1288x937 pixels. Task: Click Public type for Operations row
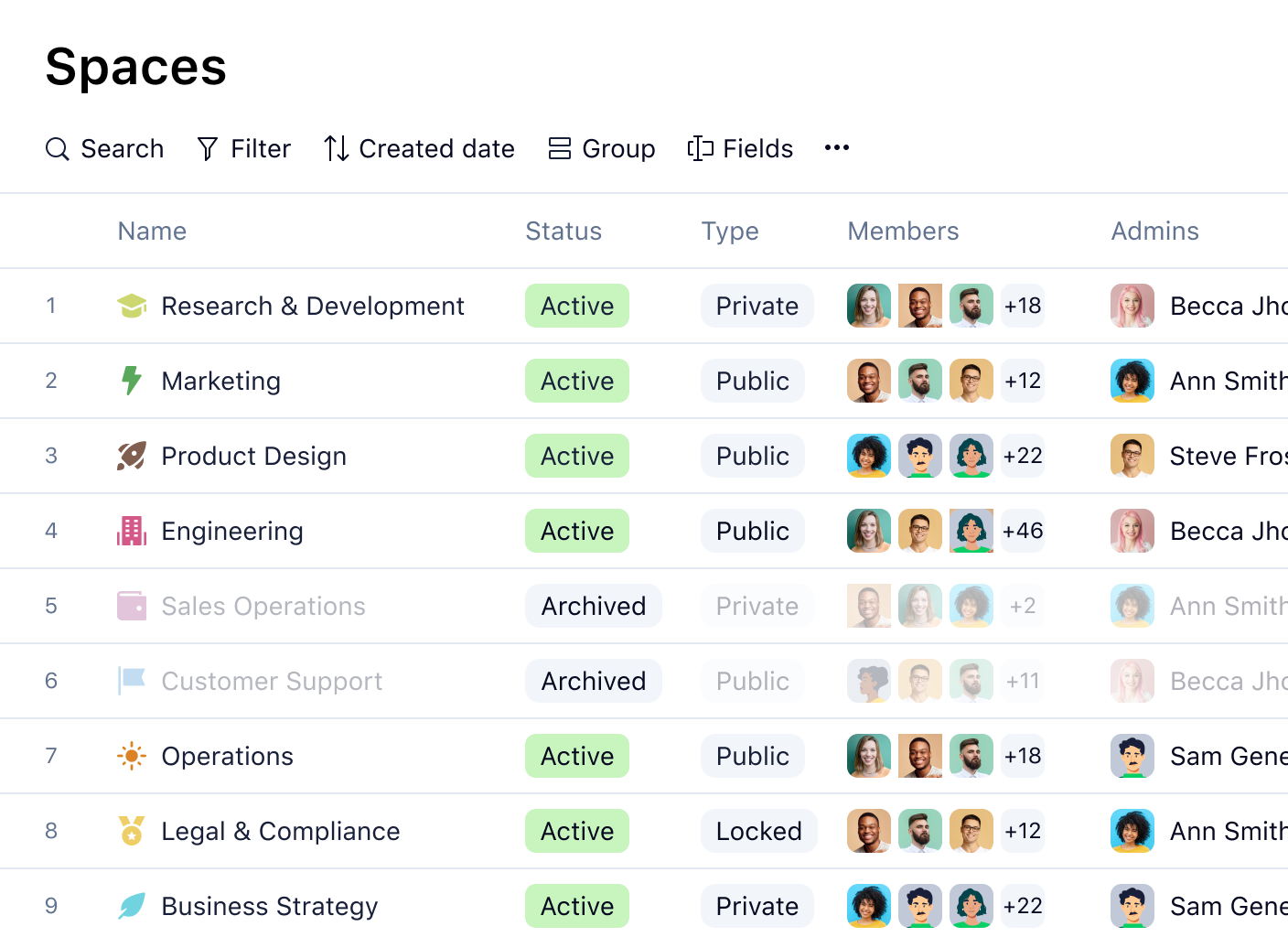click(753, 756)
